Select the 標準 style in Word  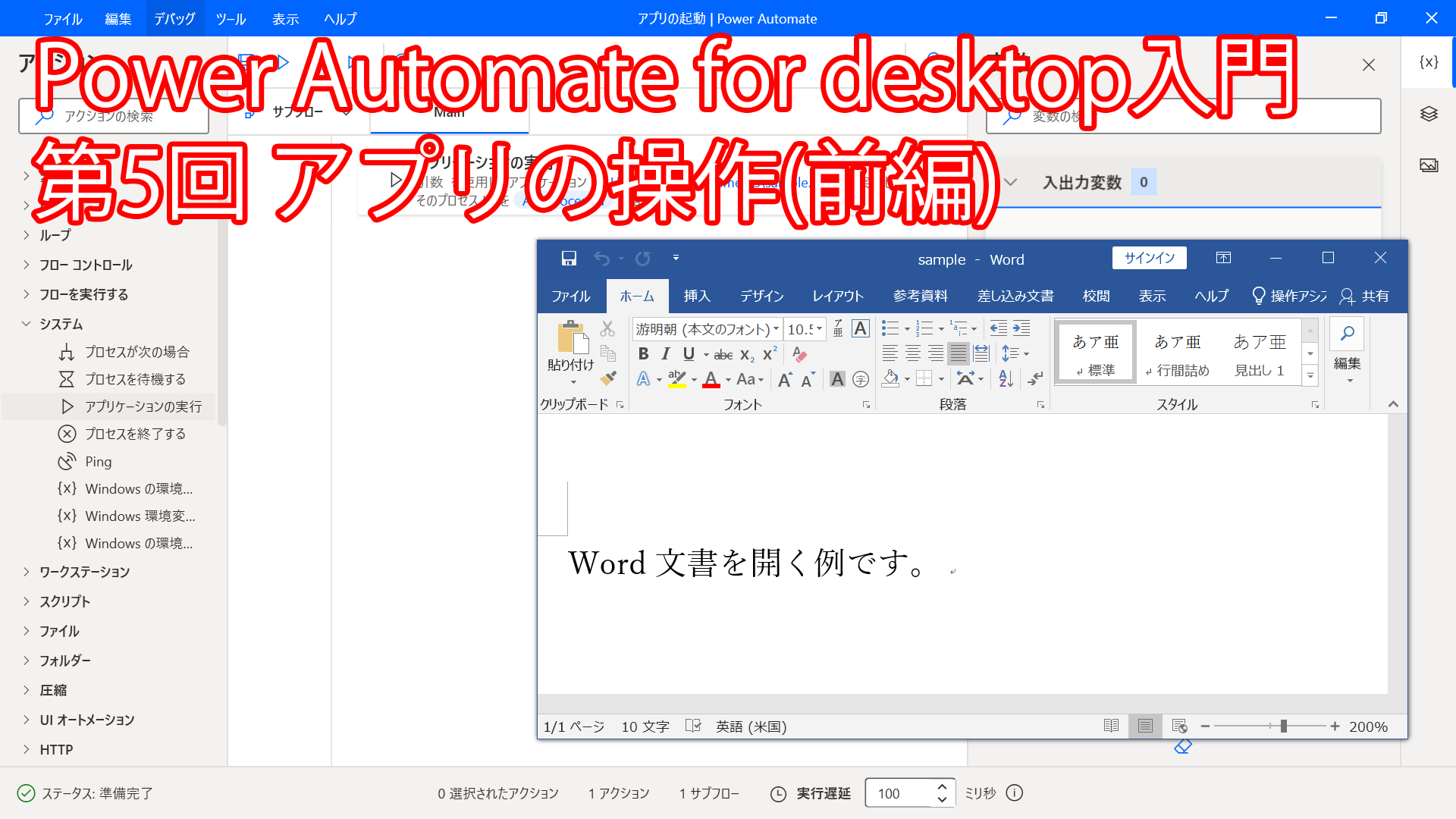point(1096,353)
